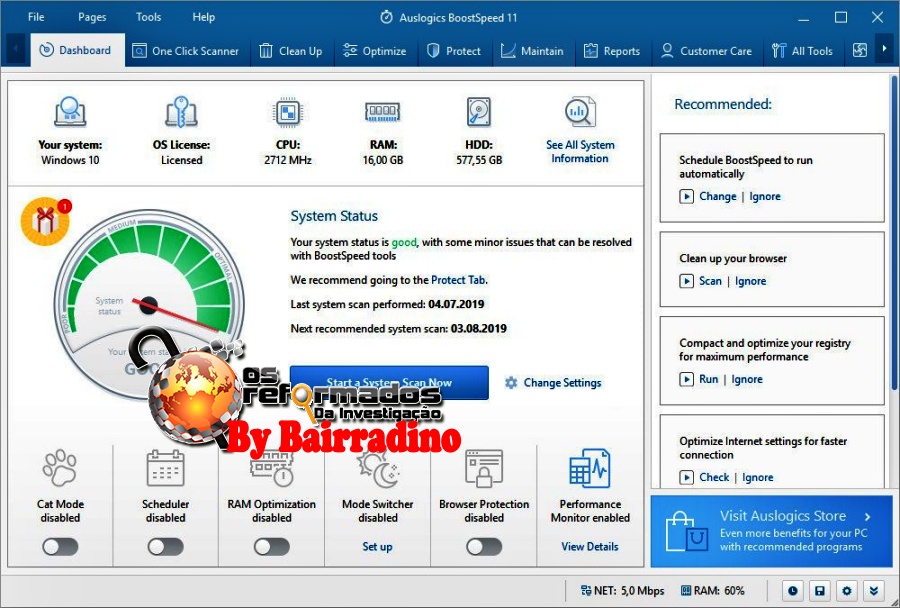Click View Details under Performance Monitor
Image resolution: width=900 pixels, height=608 pixels.
click(590, 547)
